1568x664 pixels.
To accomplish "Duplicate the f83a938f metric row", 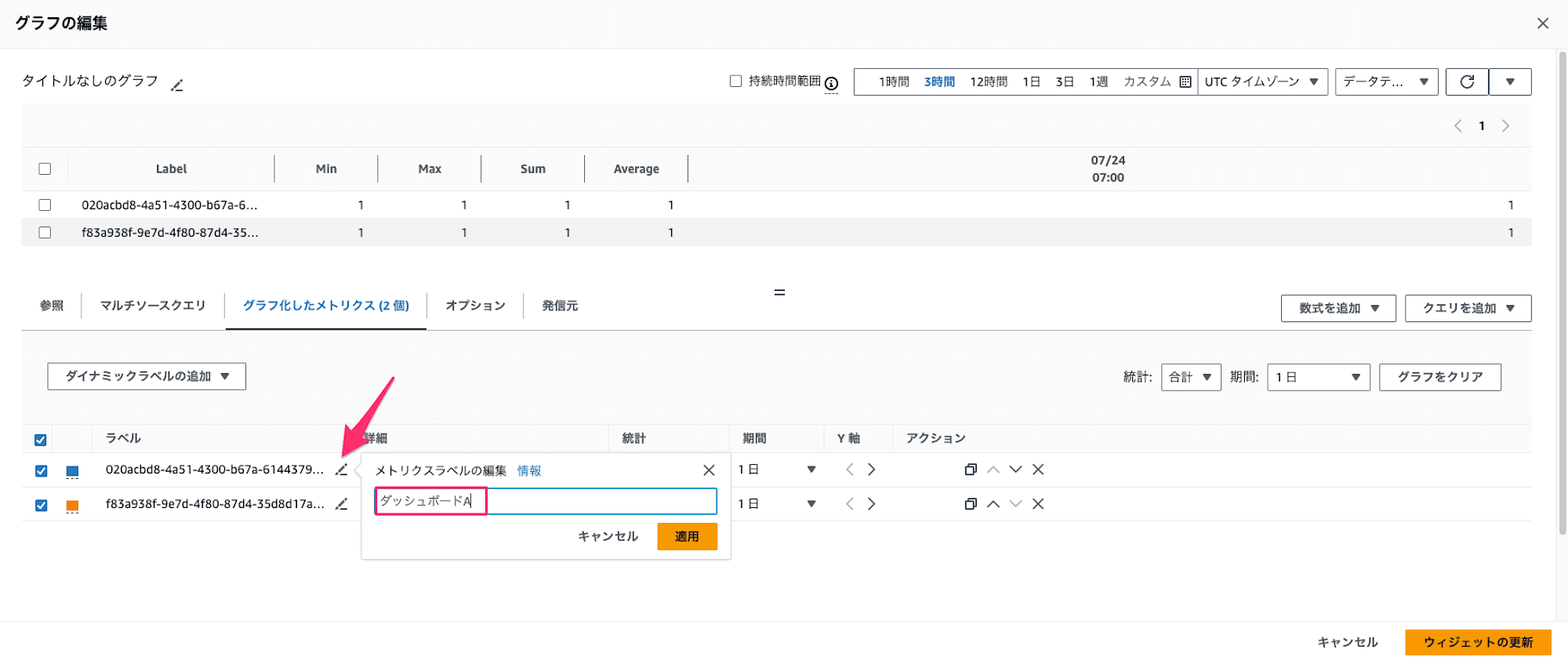I will tap(971, 504).
